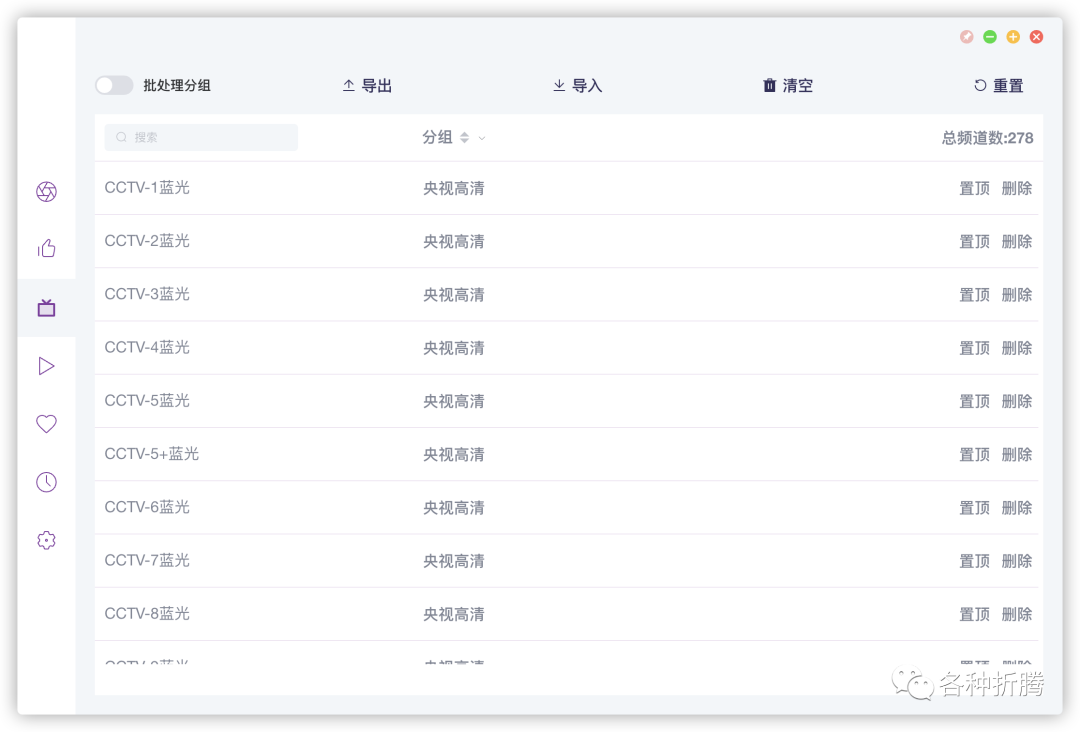The width and height of the screenshot is (1080, 732).
Task: Click the magnifier icon in the search box
Action: pyautogui.click(x=120, y=137)
